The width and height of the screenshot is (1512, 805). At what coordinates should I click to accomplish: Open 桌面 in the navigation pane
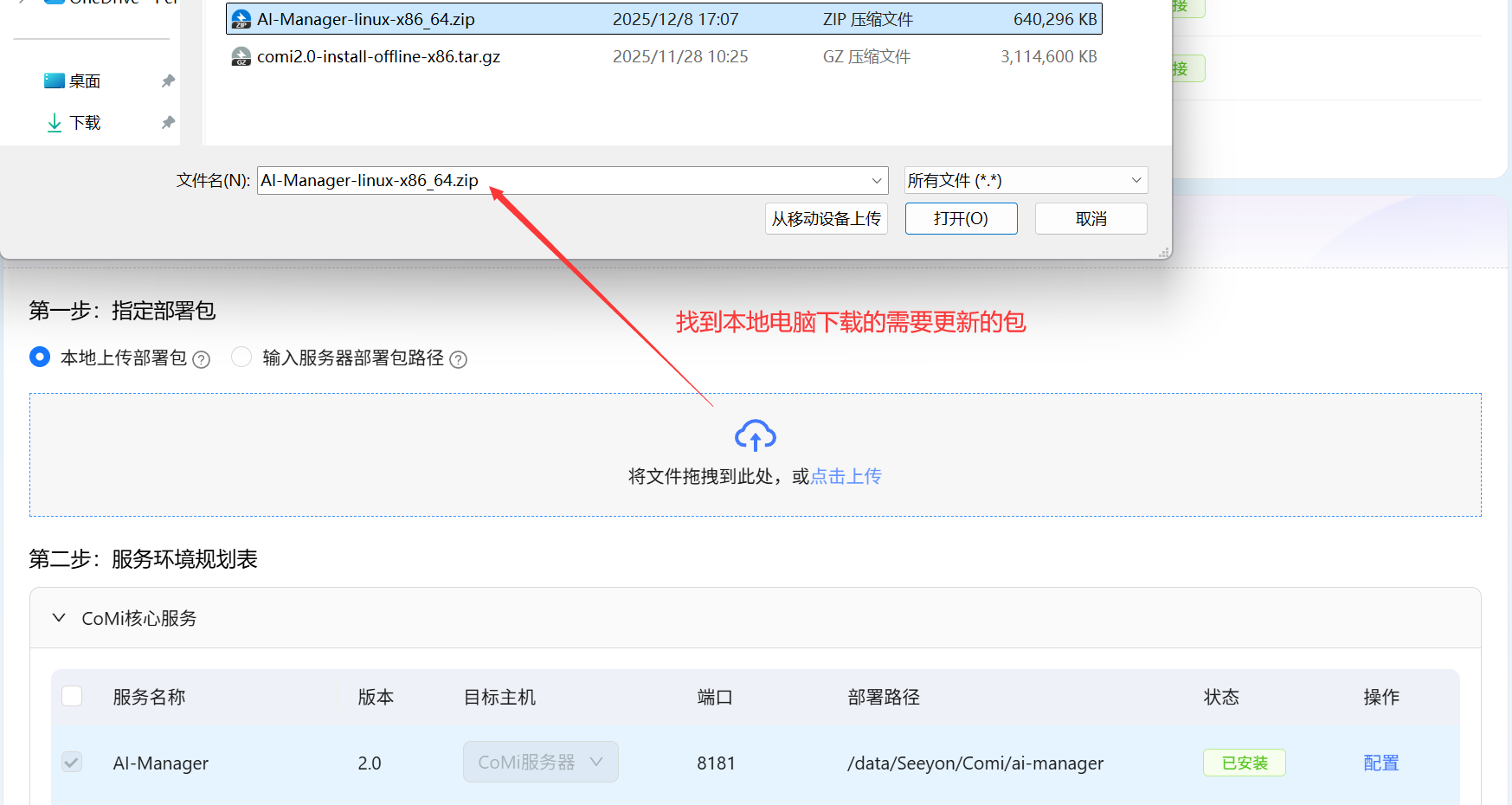(85, 80)
